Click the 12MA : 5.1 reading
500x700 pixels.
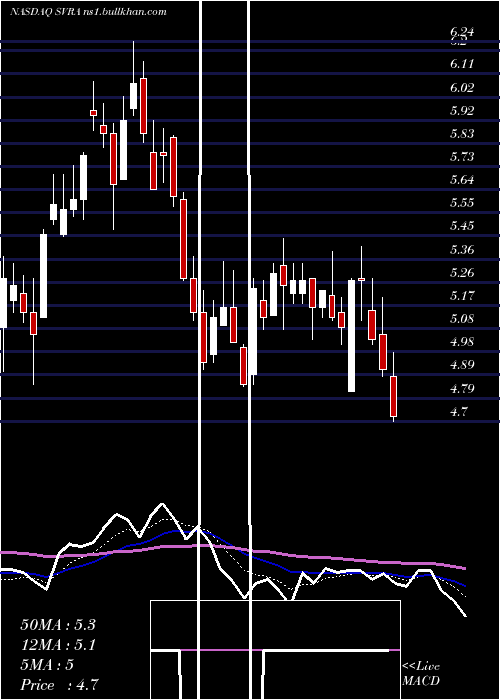(58, 645)
